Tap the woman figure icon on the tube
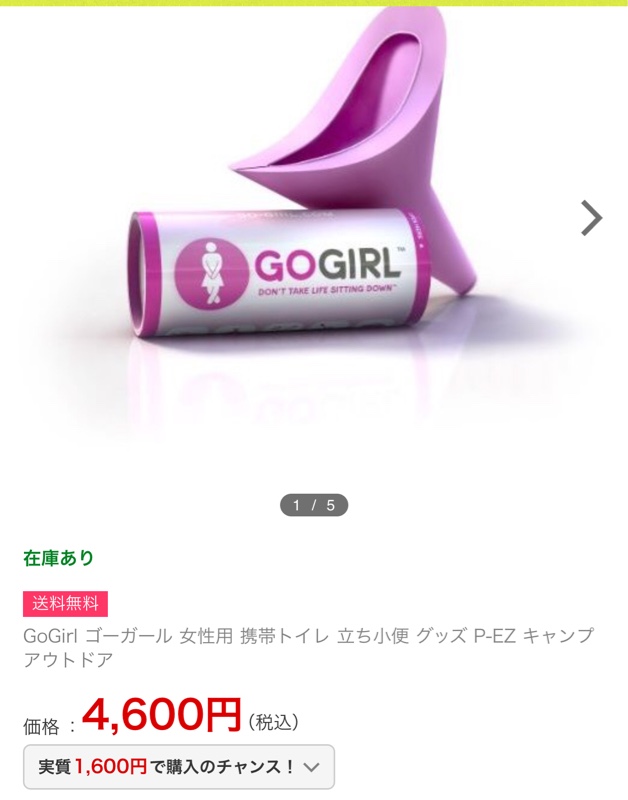Viewport: 628px width, 800px height. click(211, 272)
